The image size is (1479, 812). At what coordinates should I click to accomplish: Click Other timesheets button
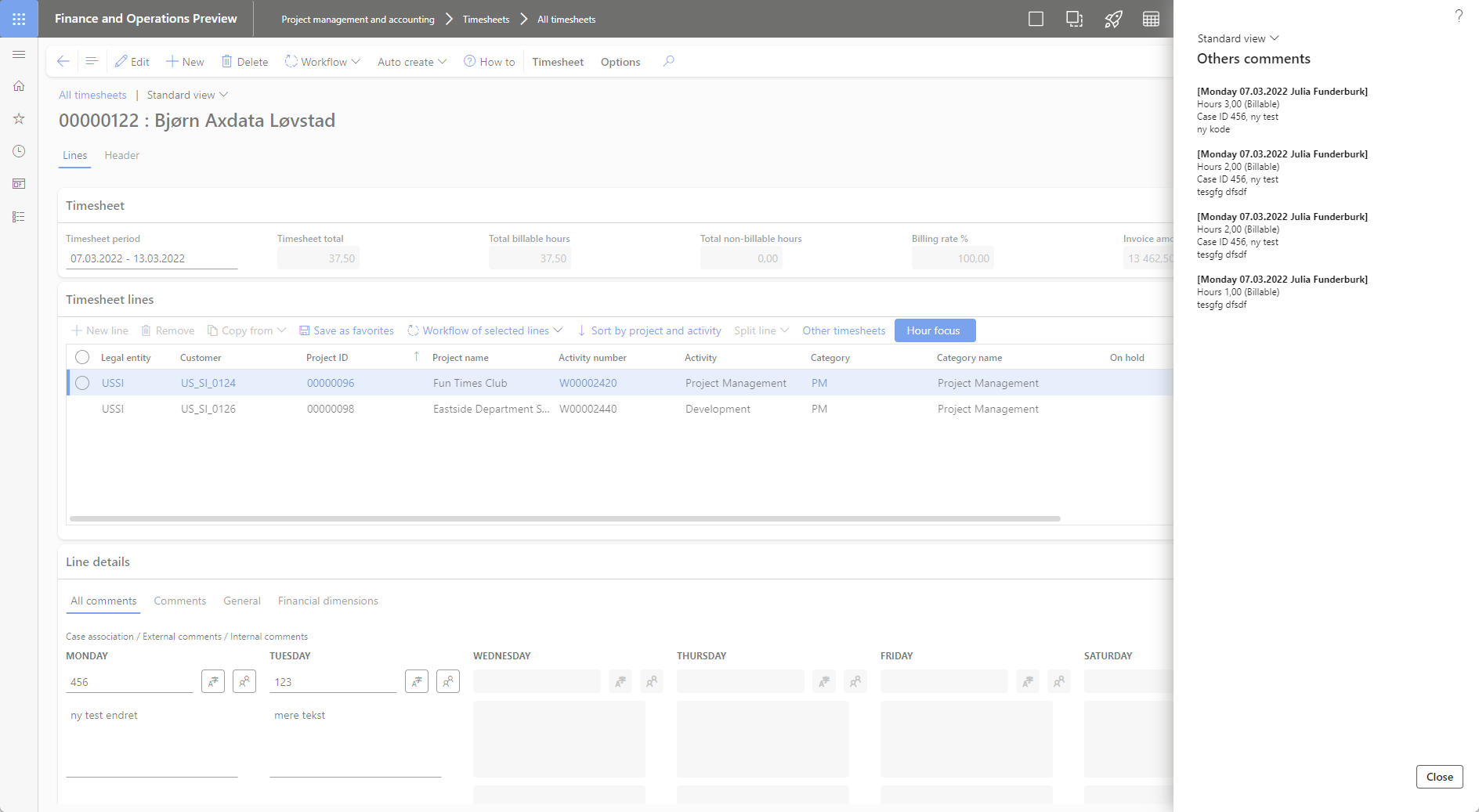point(844,330)
